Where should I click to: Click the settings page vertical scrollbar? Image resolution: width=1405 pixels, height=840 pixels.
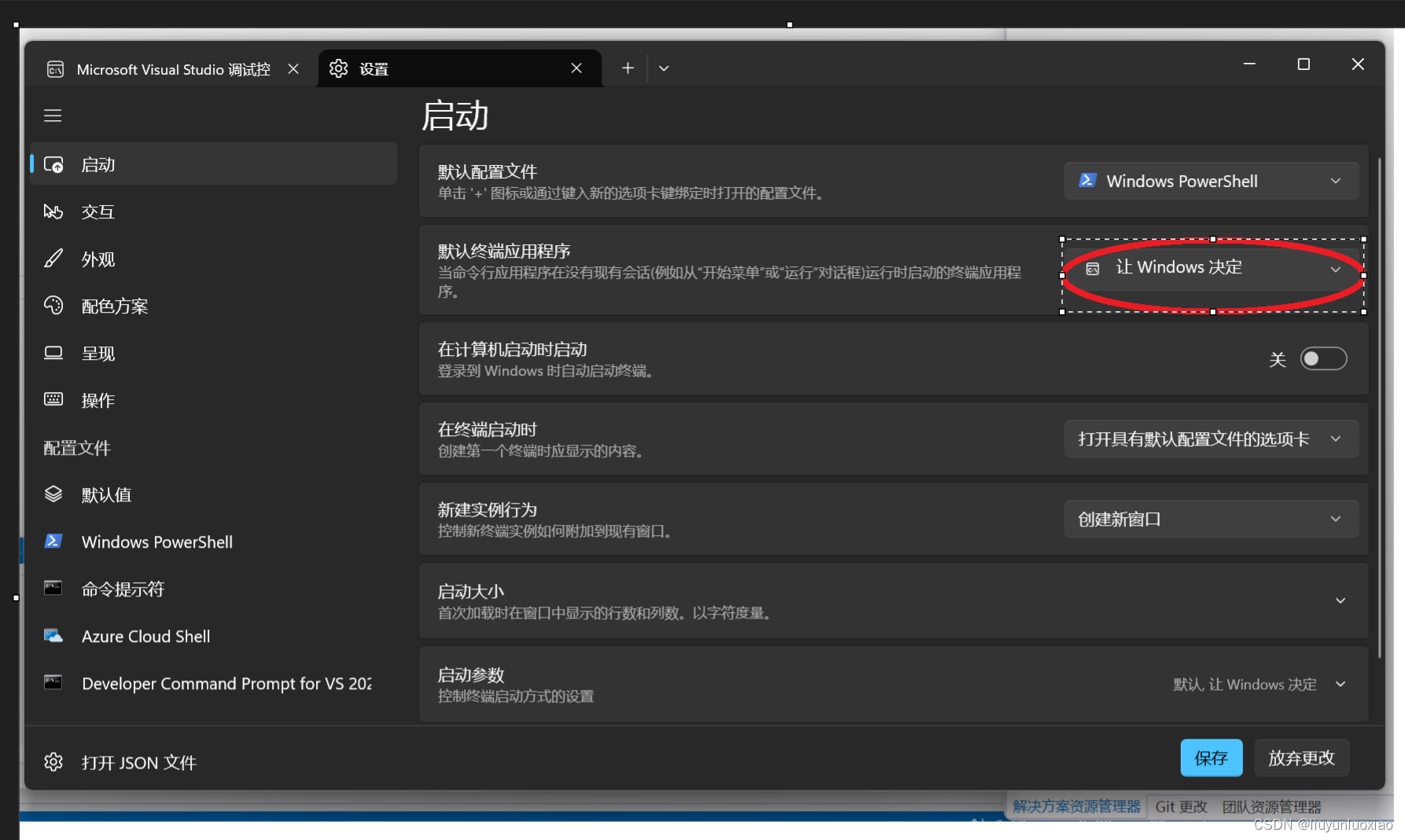1379,409
